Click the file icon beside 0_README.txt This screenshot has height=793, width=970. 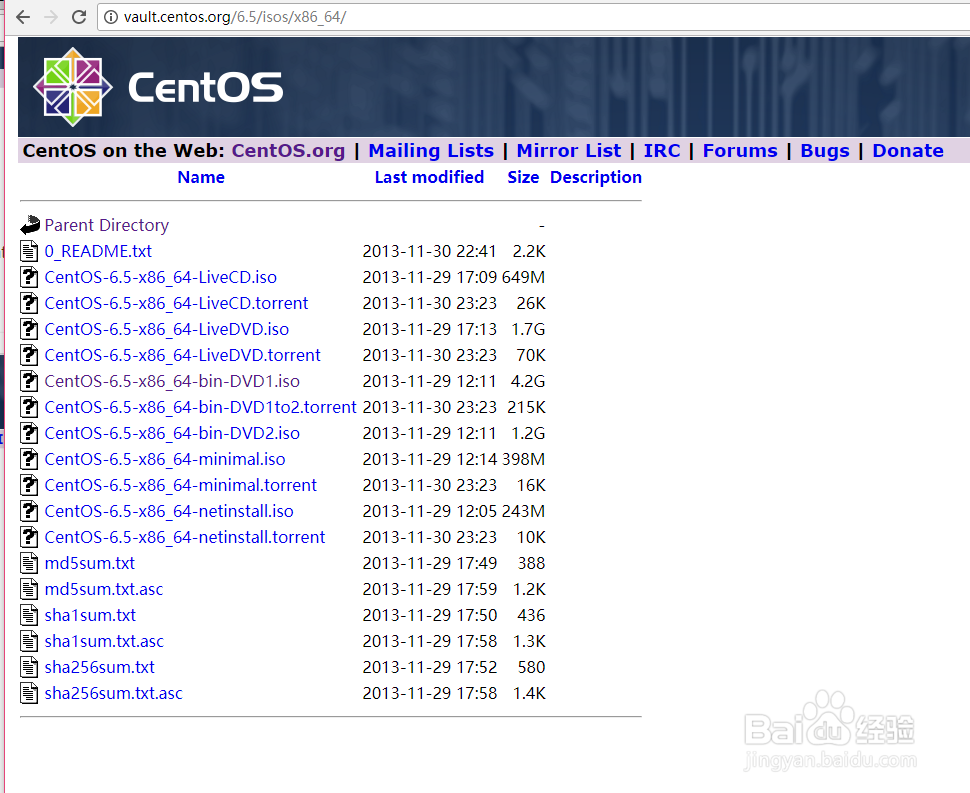(29, 251)
